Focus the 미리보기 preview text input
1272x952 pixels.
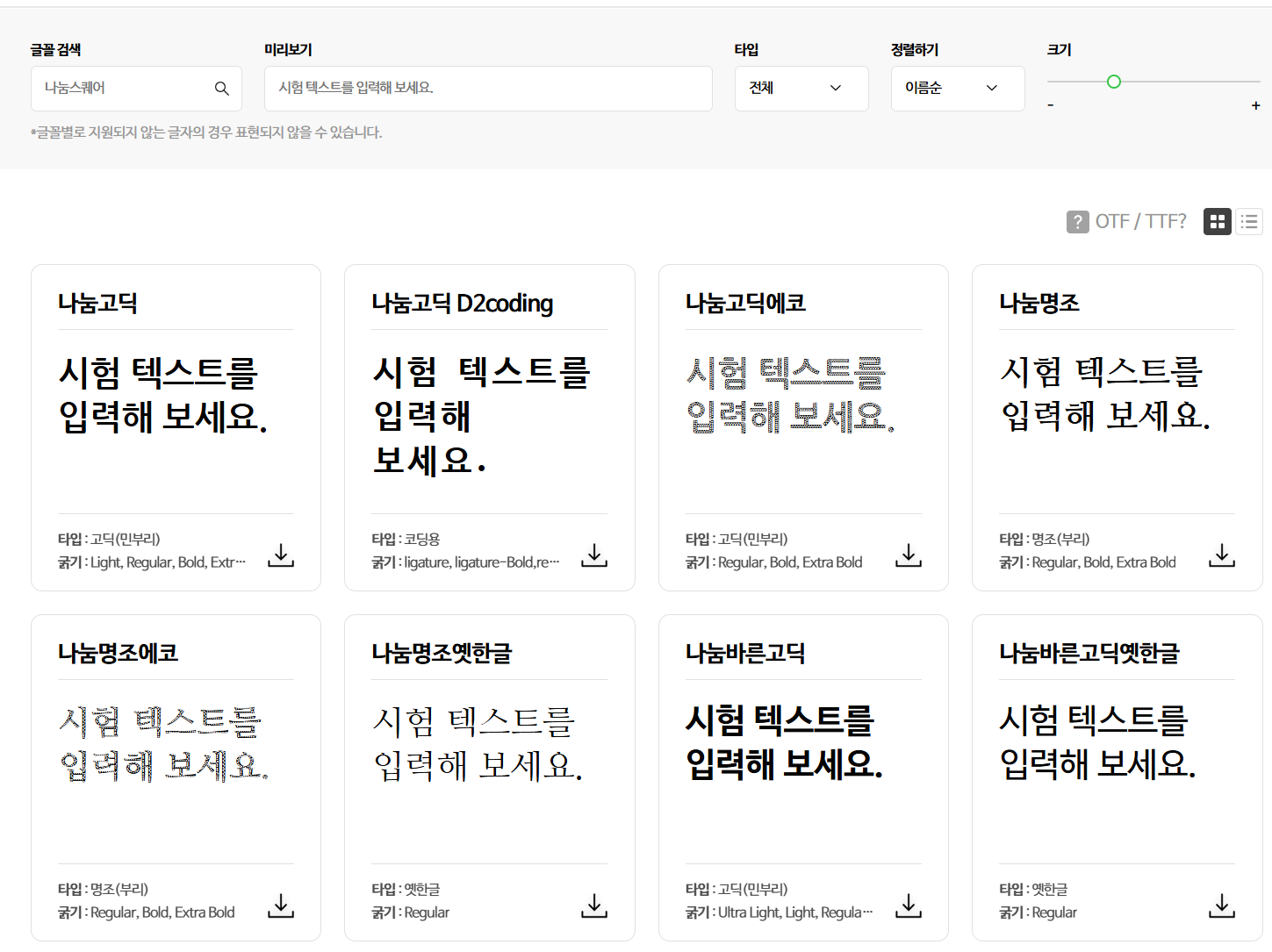coord(488,89)
